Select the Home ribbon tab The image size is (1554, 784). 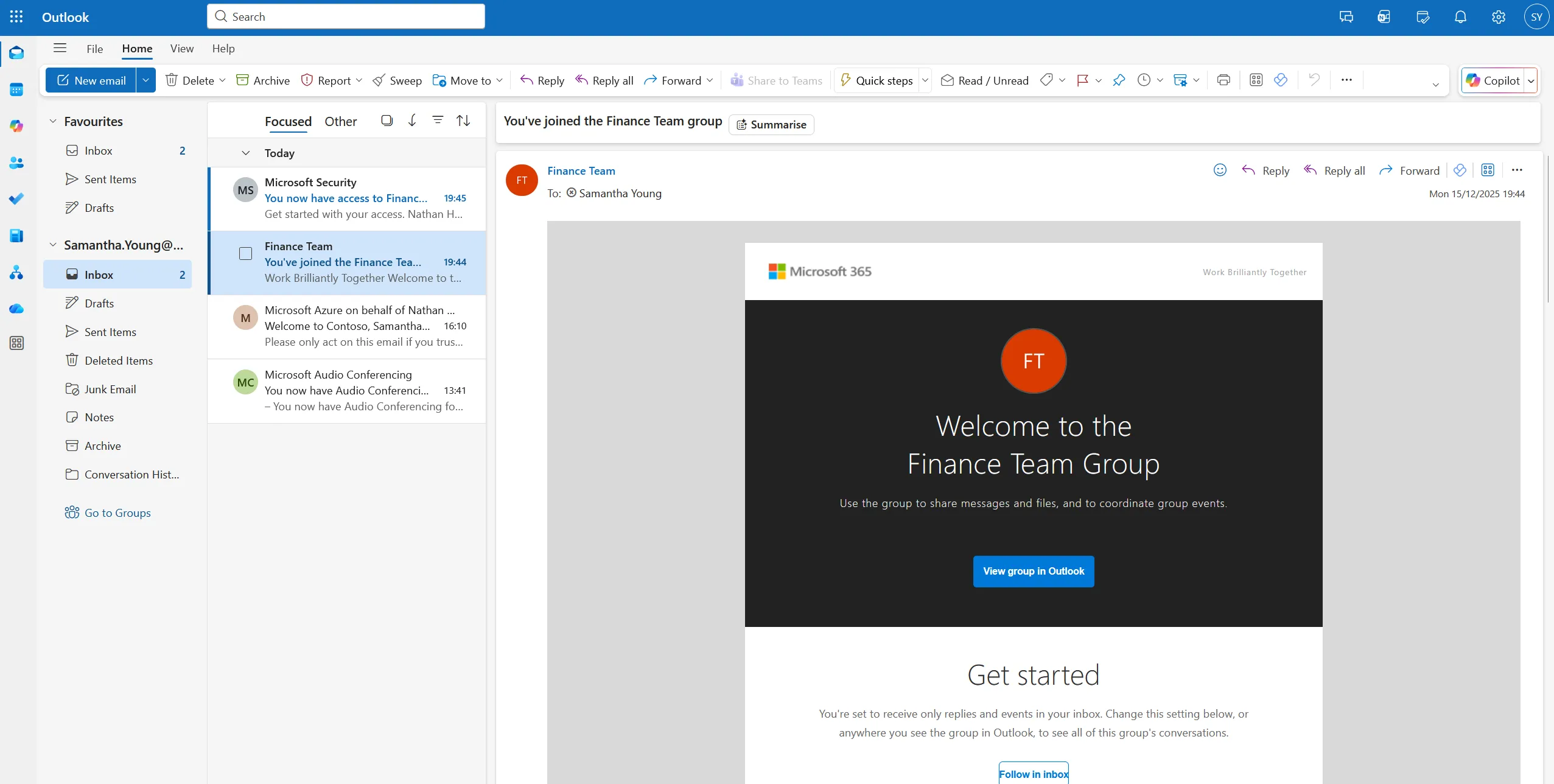point(137,49)
